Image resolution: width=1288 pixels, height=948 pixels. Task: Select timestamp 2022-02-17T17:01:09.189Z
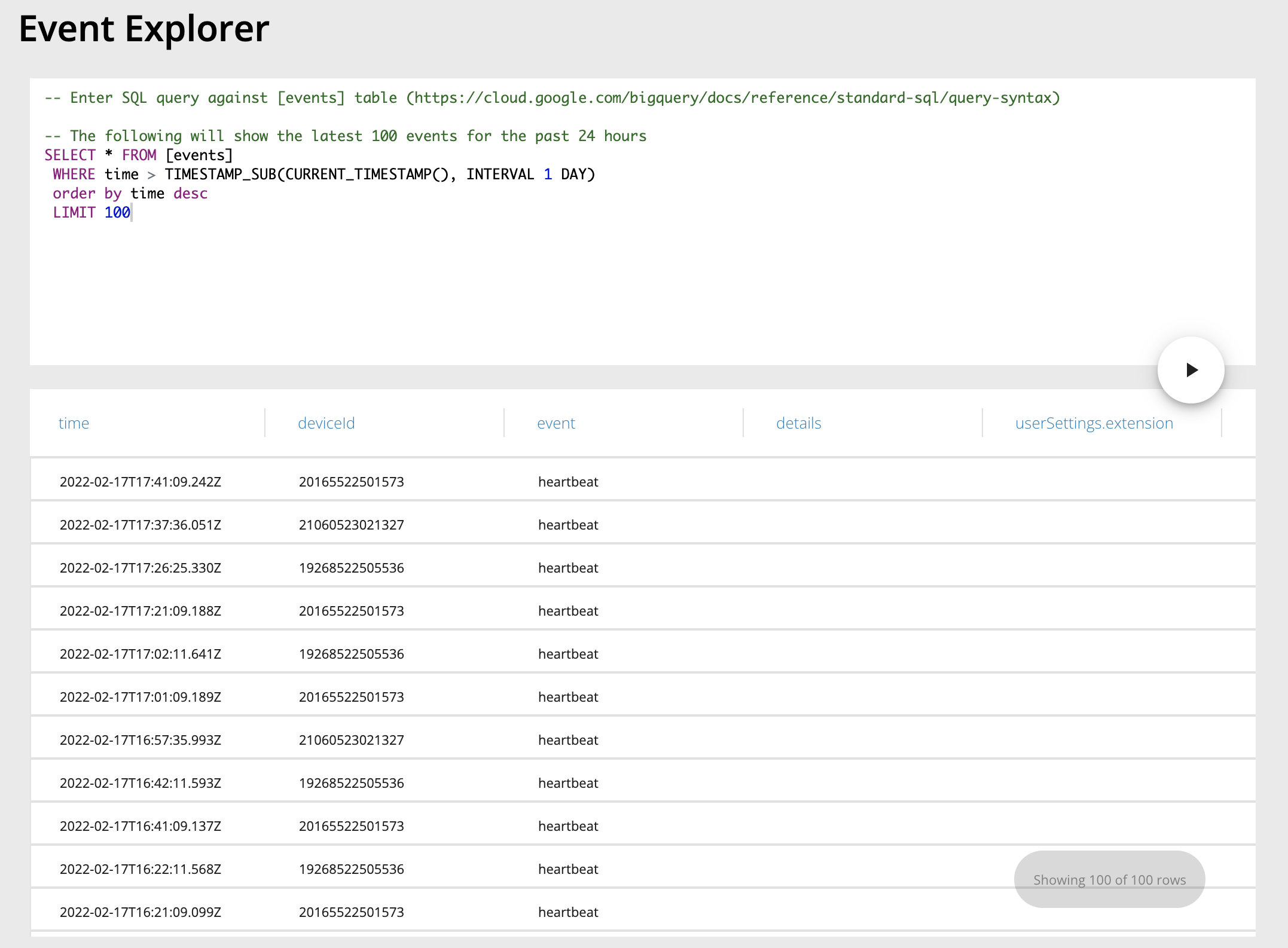coord(141,697)
